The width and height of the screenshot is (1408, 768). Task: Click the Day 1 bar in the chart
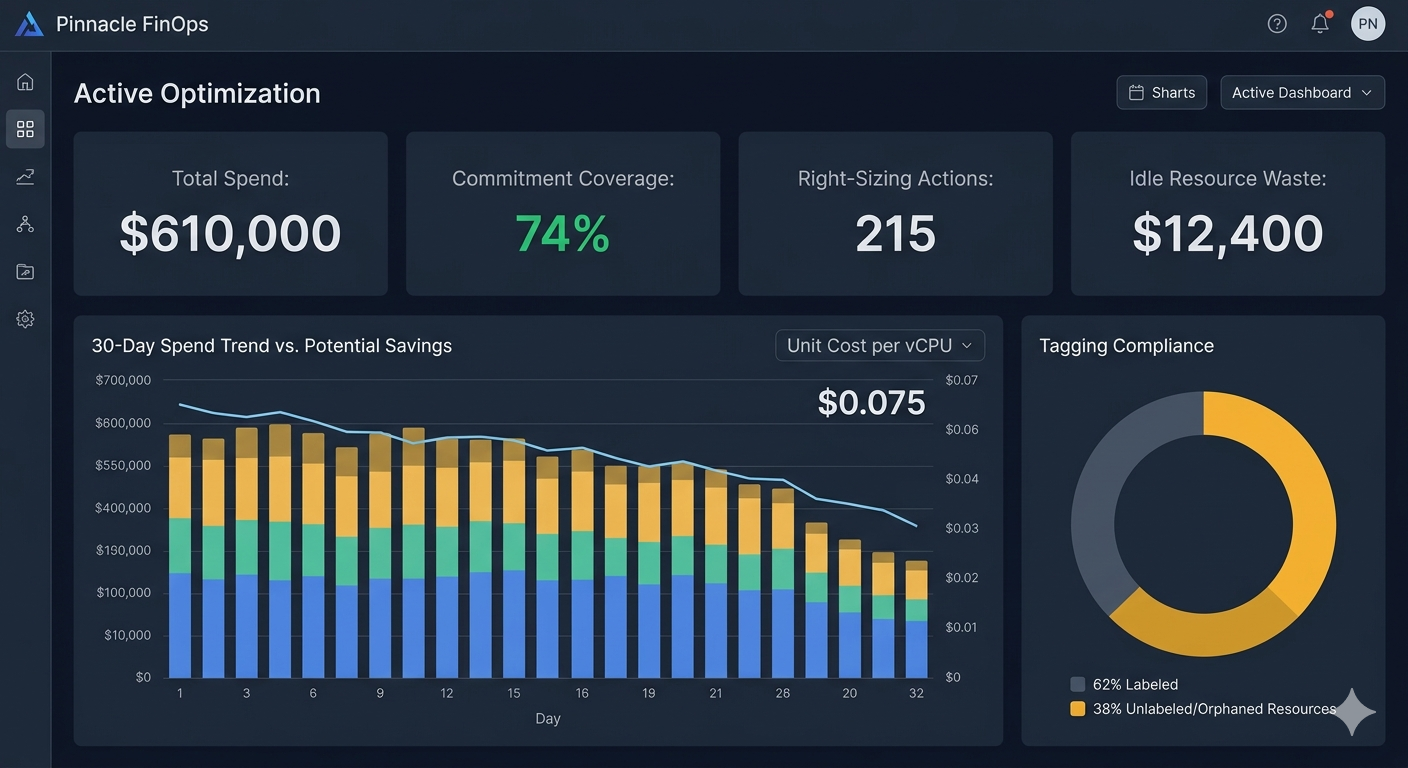[x=180, y=556]
